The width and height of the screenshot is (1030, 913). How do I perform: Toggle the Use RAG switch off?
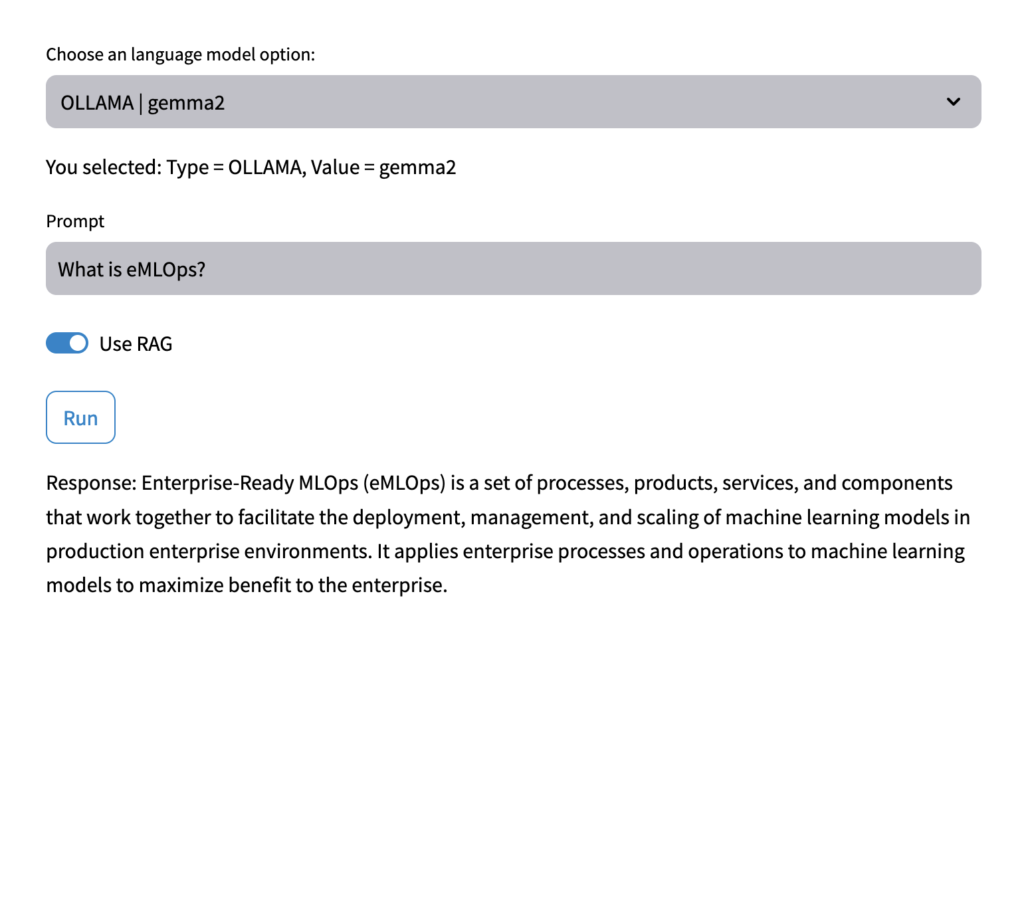[67, 343]
